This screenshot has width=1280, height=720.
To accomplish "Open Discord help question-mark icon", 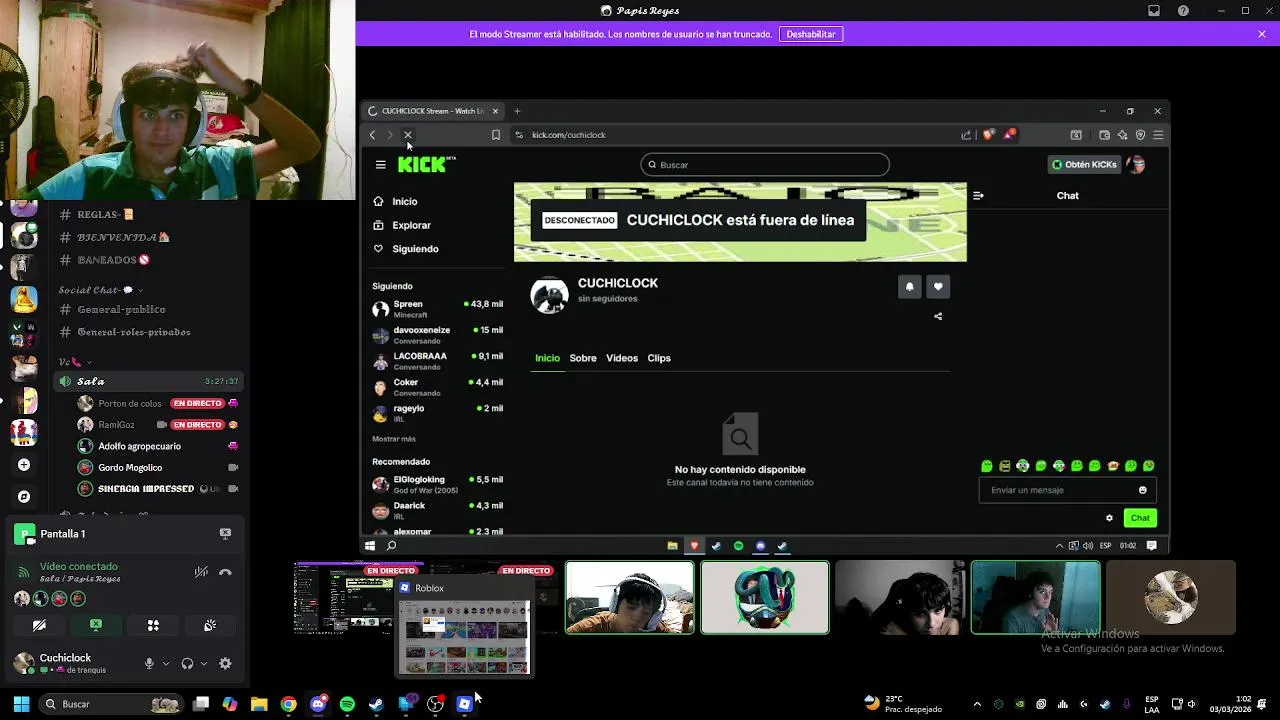I will click(1184, 11).
